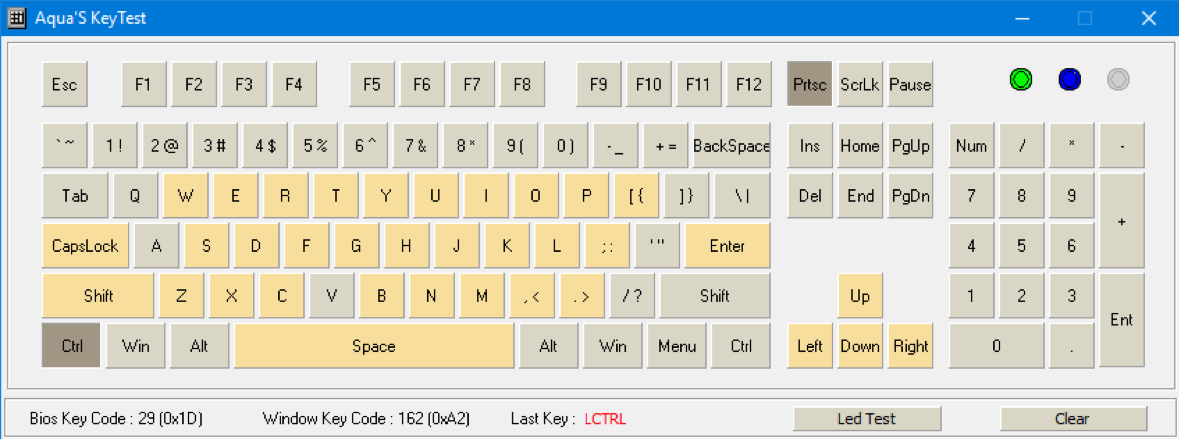This screenshot has width=1179, height=439.
Task: Click the CapsLock key
Action: (x=86, y=246)
